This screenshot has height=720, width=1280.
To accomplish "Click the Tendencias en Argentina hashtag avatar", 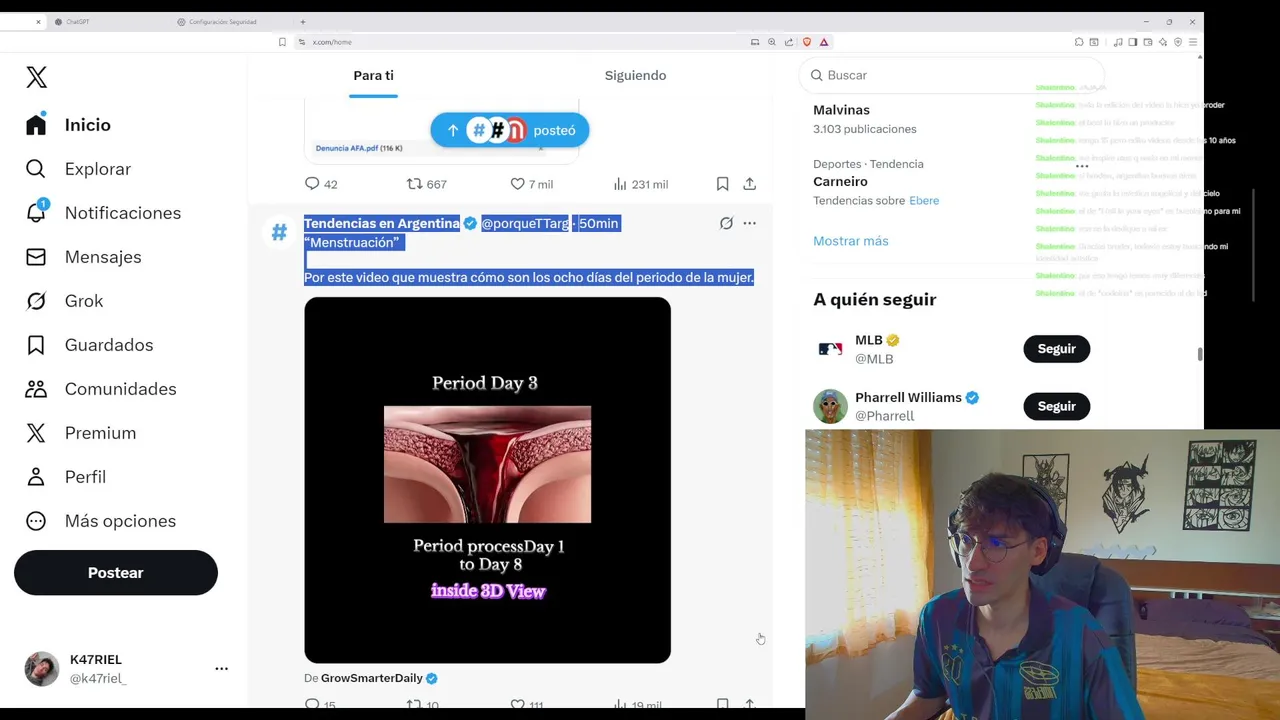I will 279,232.
